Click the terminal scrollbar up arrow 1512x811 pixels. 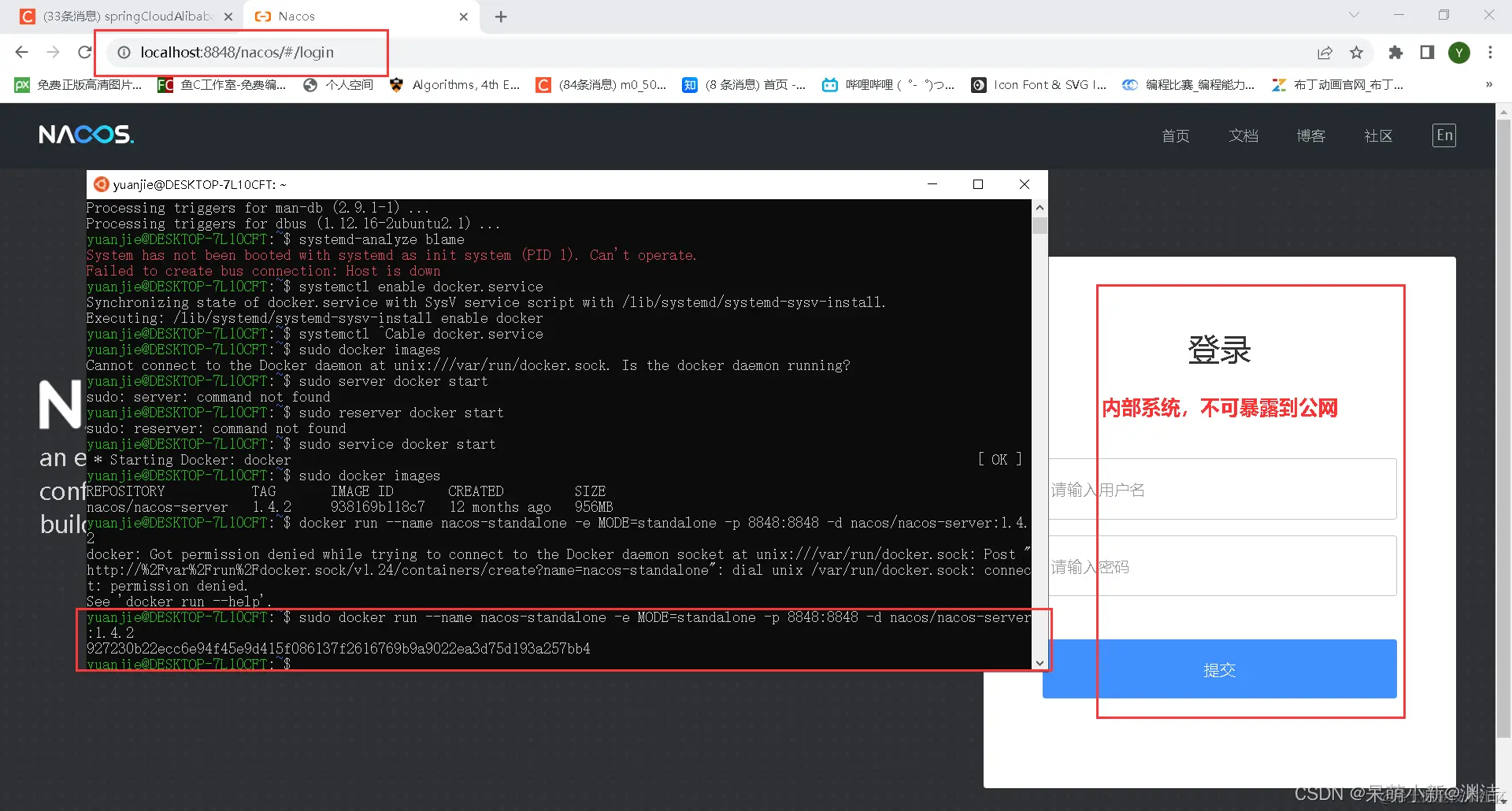click(x=1039, y=209)
